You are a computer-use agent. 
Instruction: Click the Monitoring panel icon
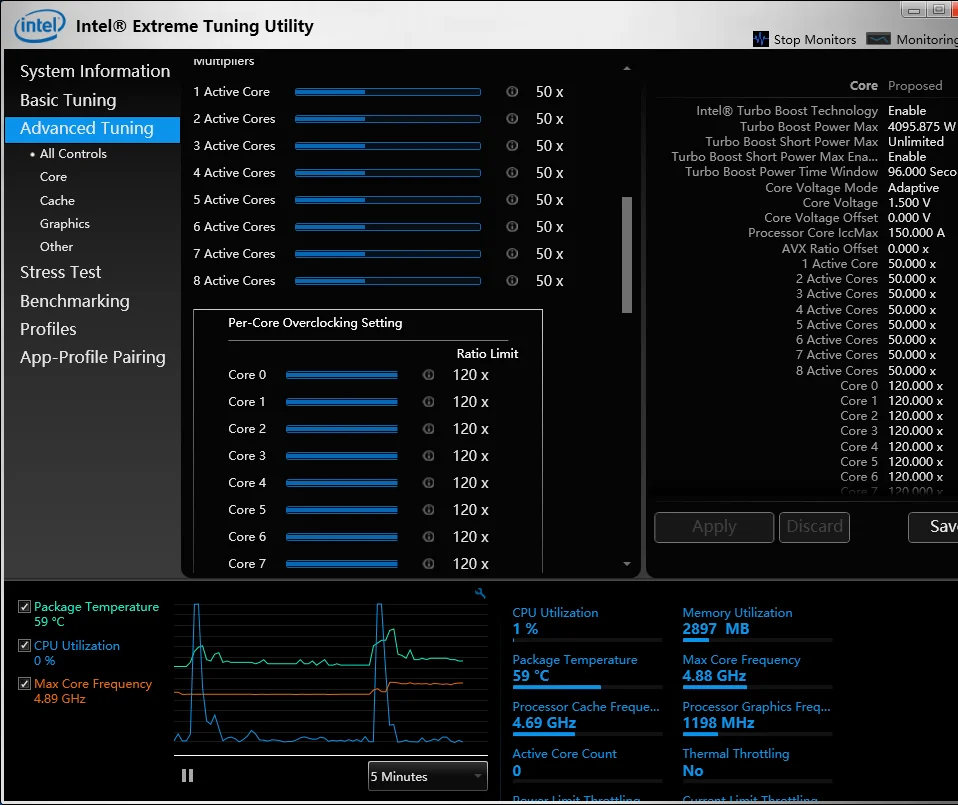pyautogui.click(x=879, y=39)
